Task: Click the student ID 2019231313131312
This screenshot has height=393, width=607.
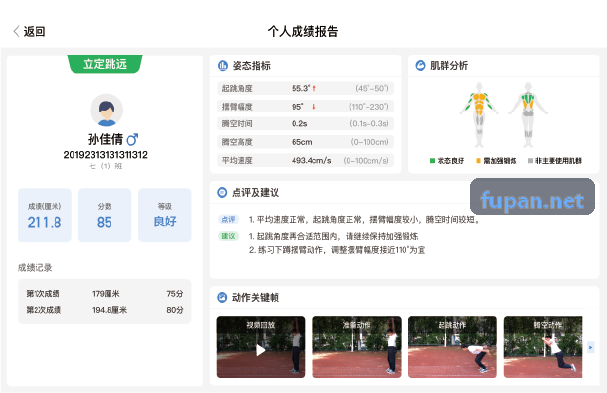Action: coord(105,155)
